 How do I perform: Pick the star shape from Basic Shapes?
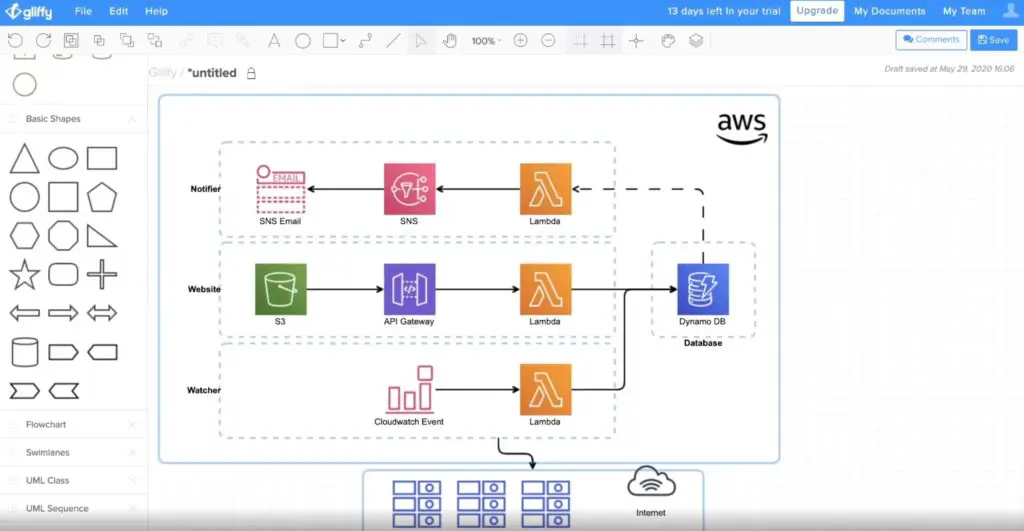(x=24, y=274)
